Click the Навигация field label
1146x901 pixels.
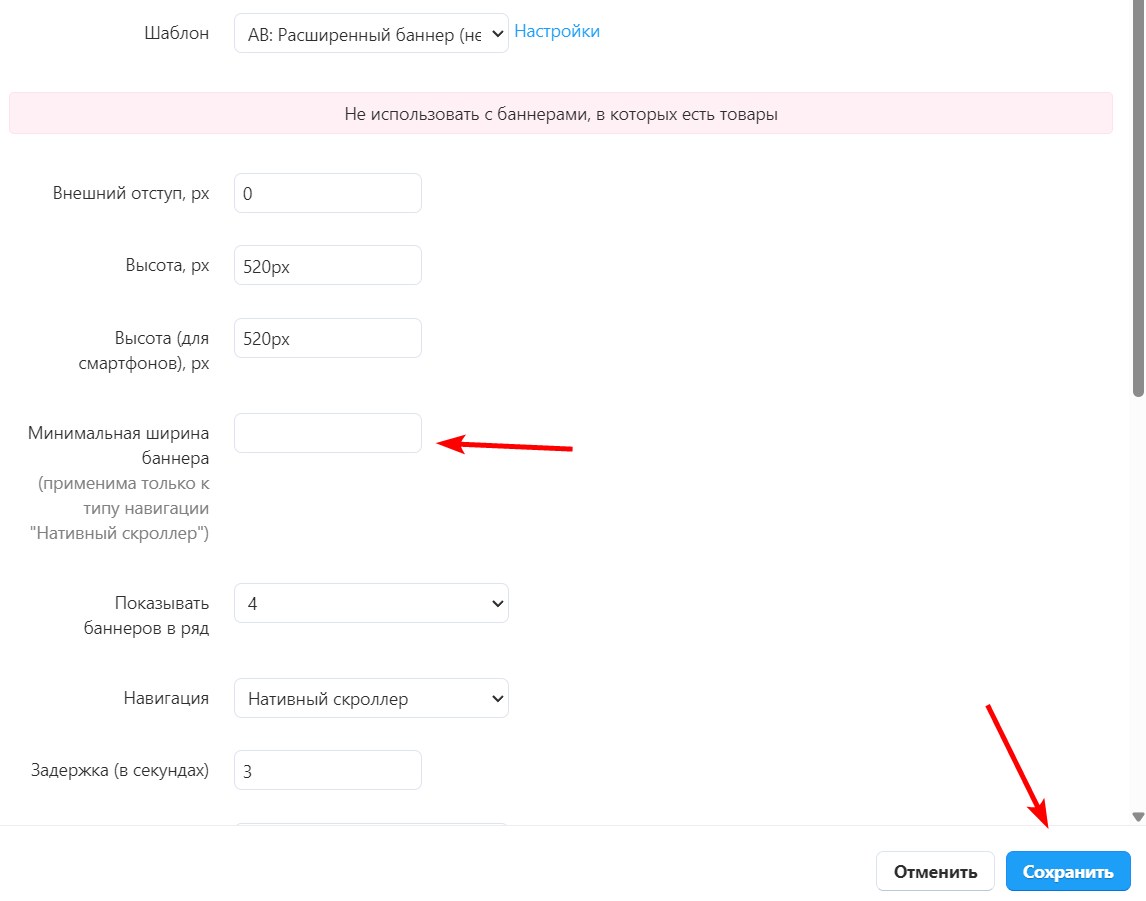(165, 698)
